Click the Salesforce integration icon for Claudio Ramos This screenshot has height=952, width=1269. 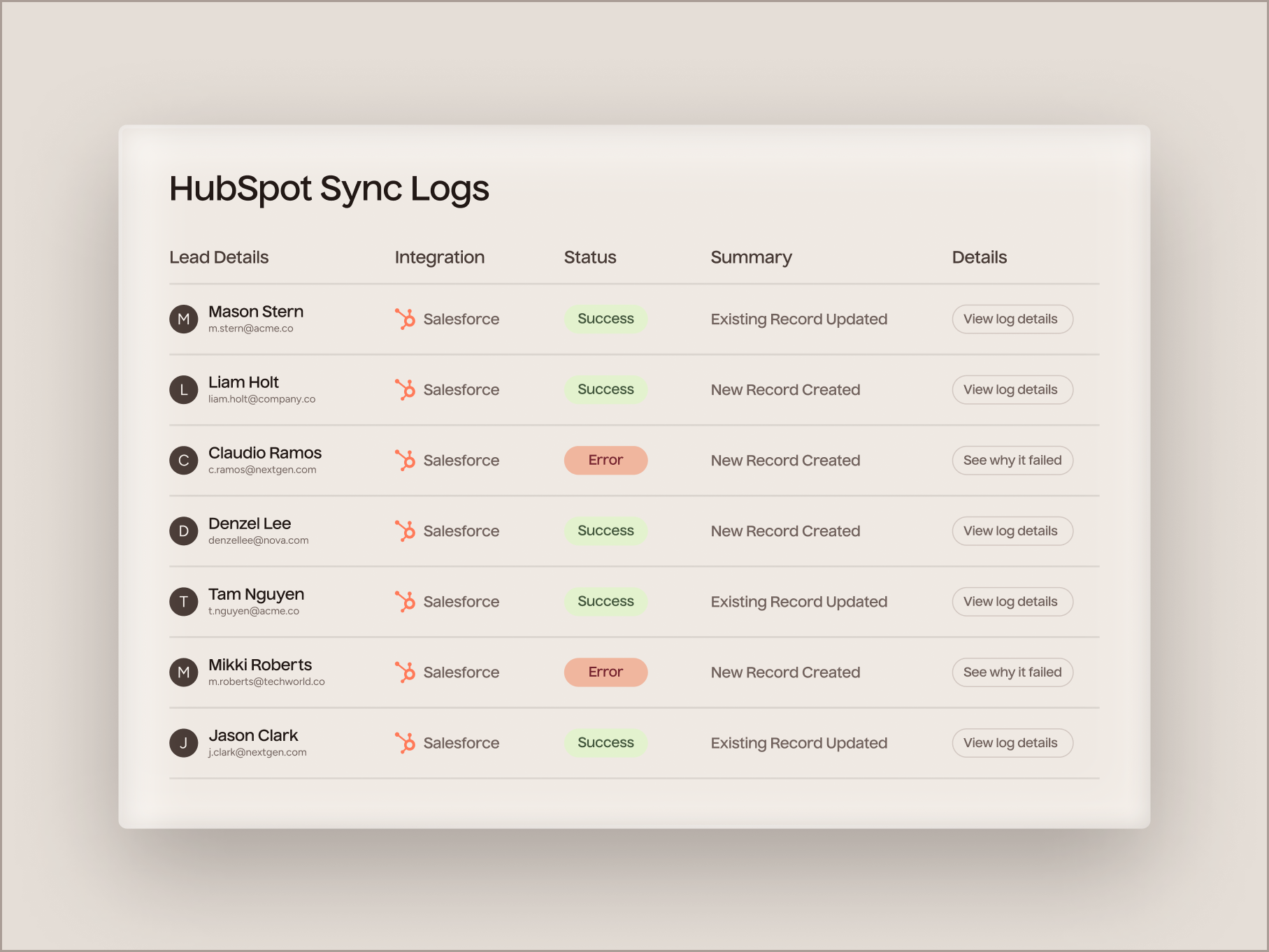406,460
